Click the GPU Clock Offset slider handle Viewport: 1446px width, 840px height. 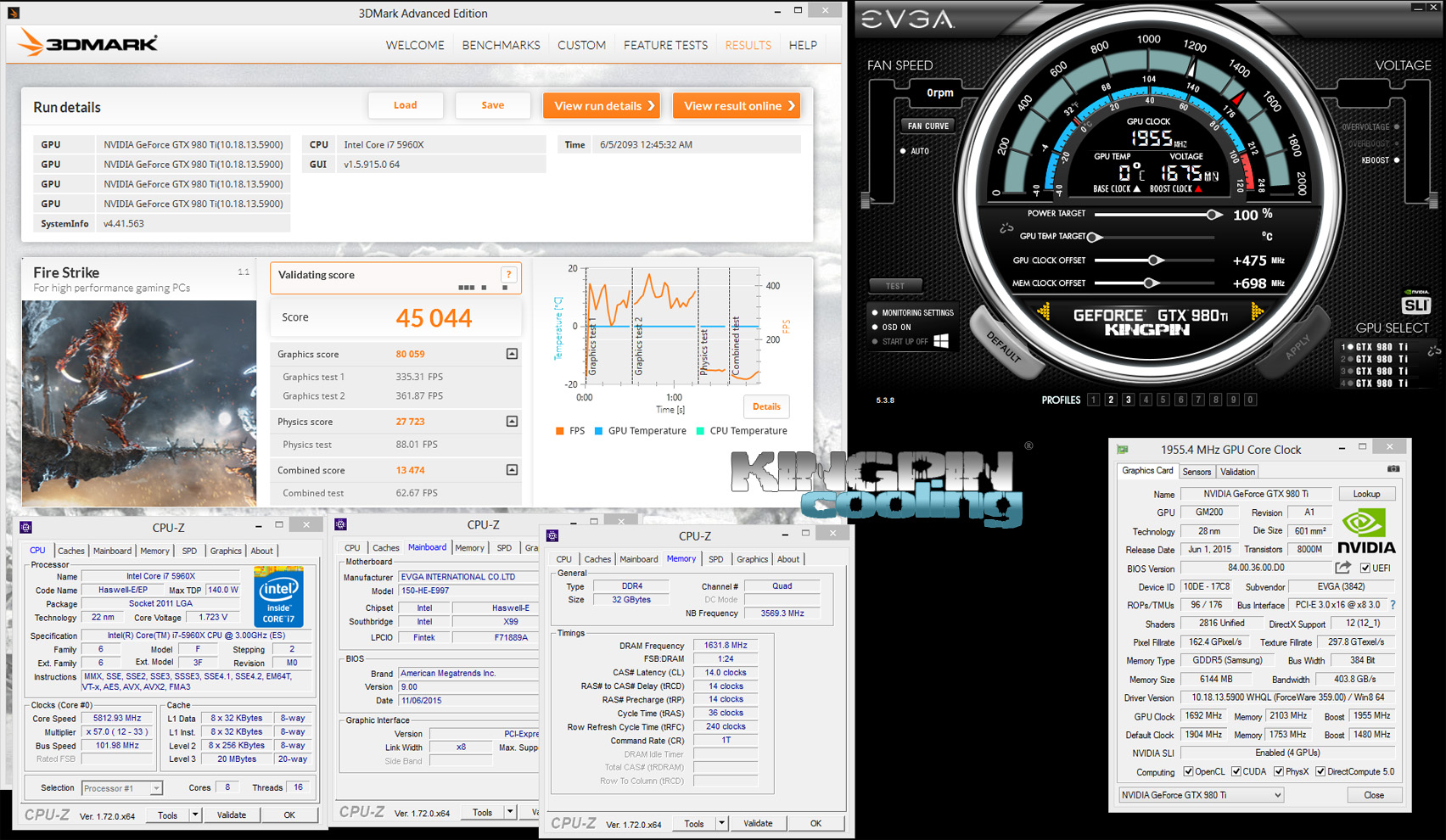point(1154,260)
